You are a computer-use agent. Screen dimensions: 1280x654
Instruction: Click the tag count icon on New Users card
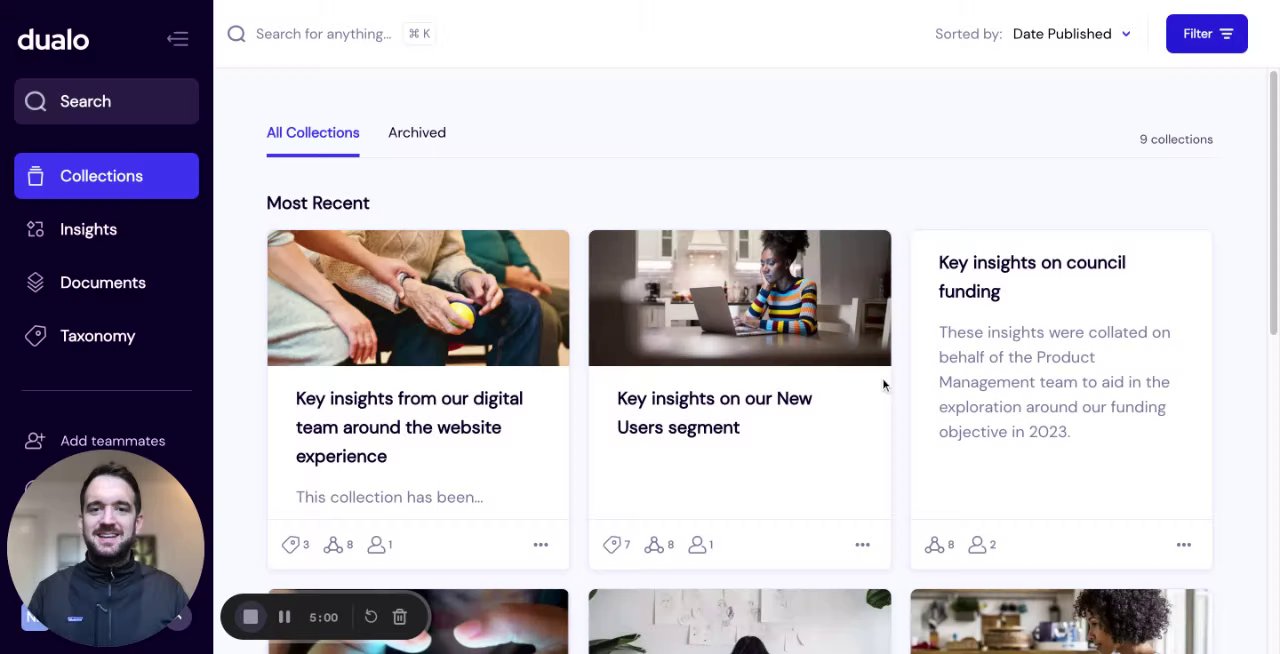pyautogui.click(x=612, y=545)
